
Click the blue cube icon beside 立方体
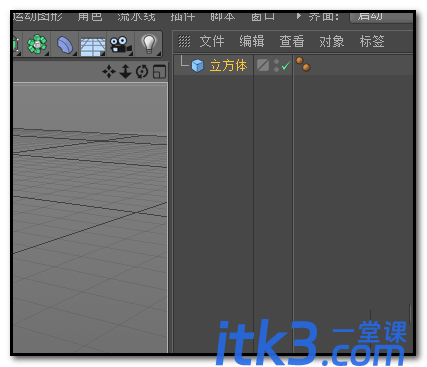click(198, 65)
